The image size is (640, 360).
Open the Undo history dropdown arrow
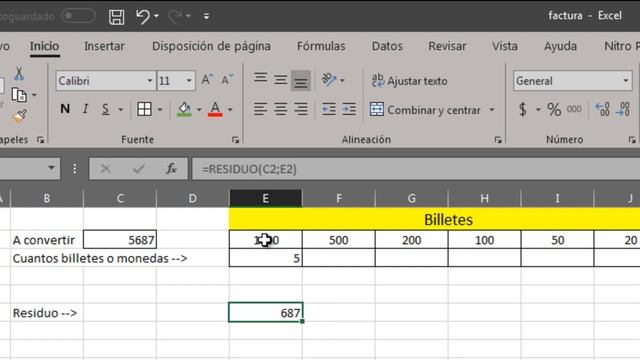(x=157, y=16)
